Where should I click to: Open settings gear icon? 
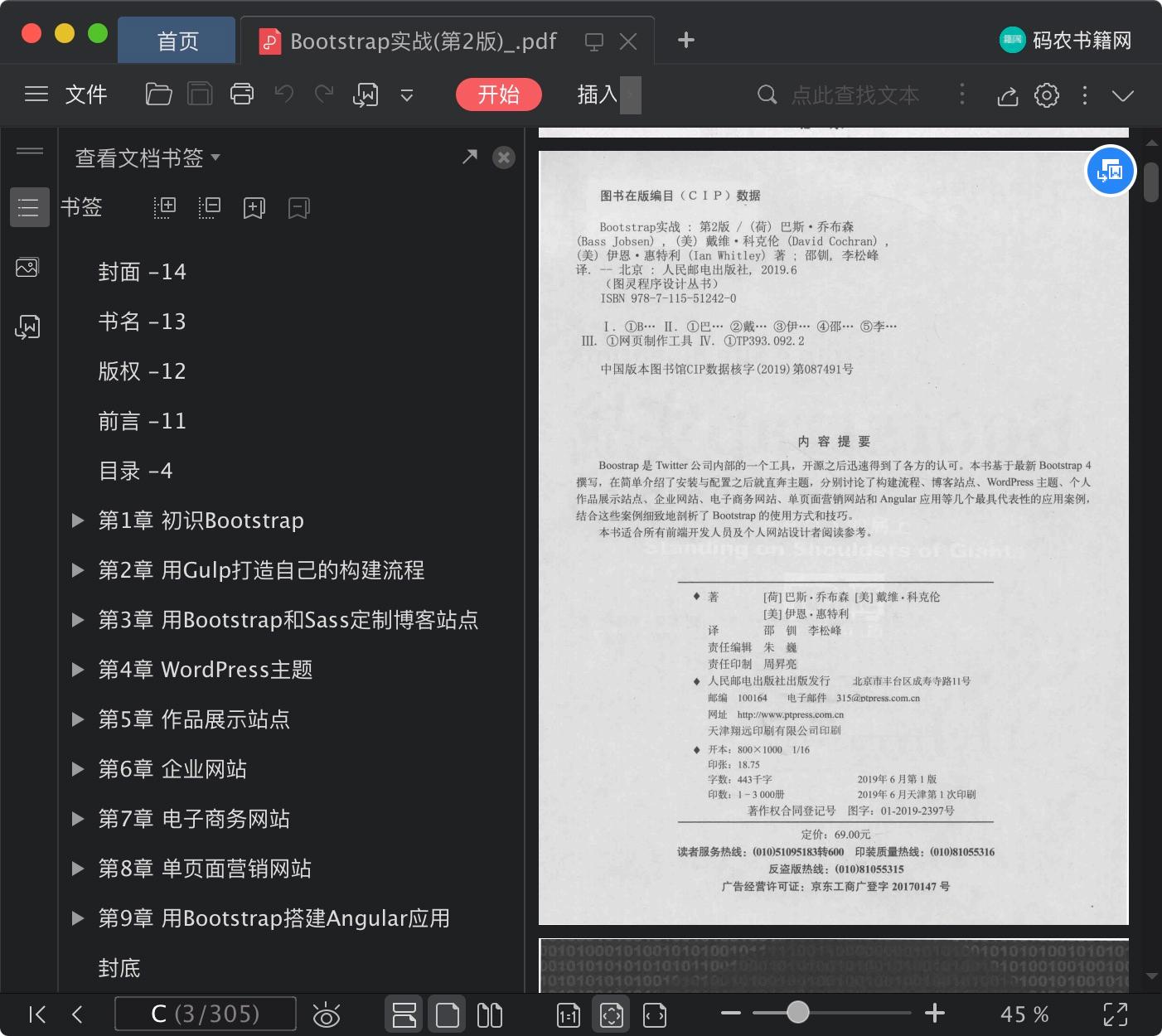click(1047, 95)
